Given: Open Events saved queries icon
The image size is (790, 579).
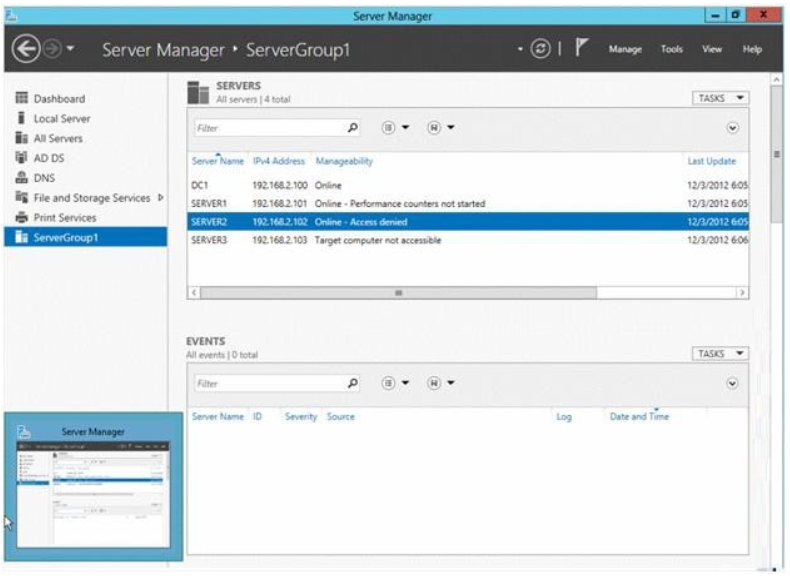Looking at the screenshot, I should [x=433, y=383].
